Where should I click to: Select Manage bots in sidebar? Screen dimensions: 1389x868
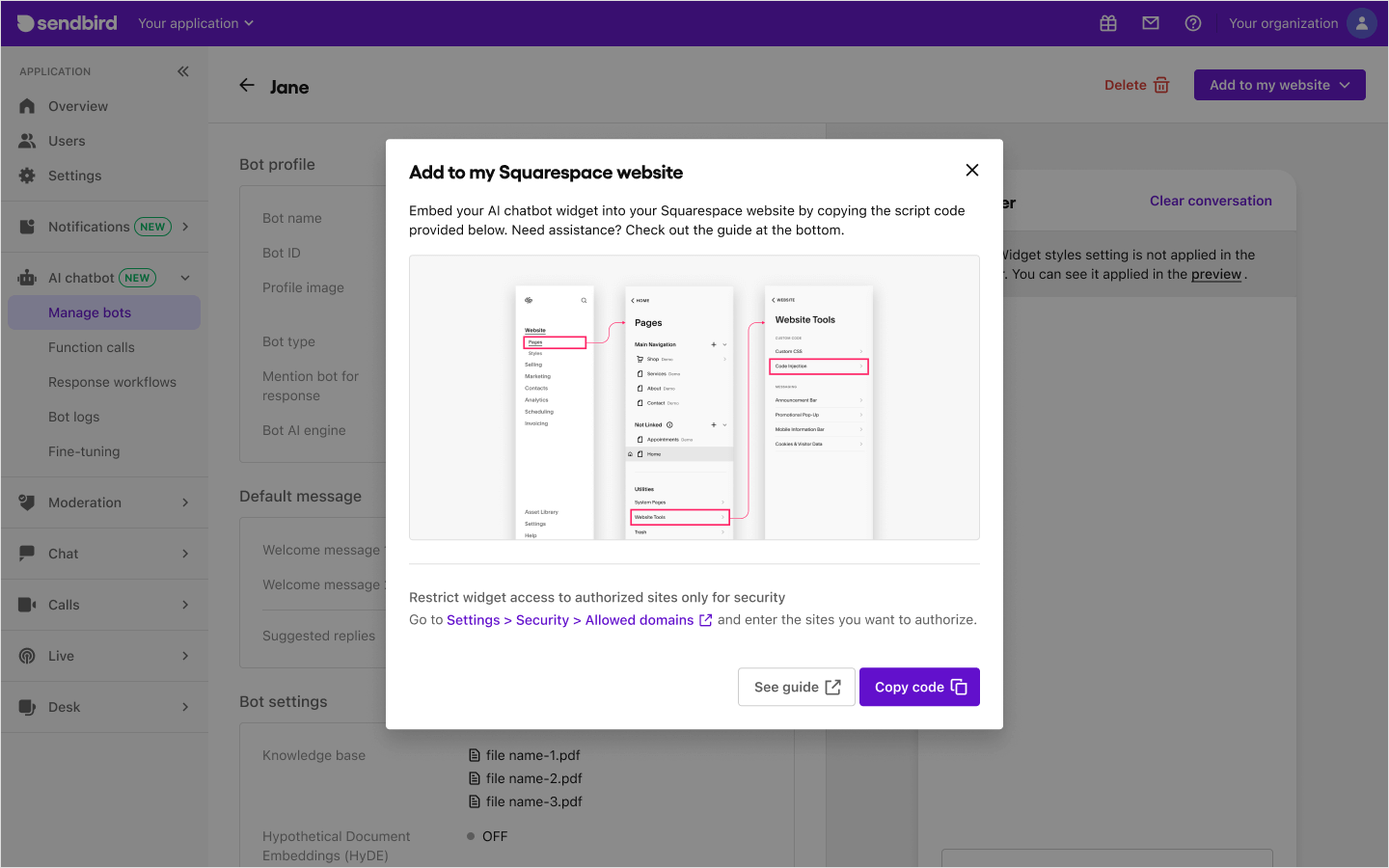click(x=104, y=312)
